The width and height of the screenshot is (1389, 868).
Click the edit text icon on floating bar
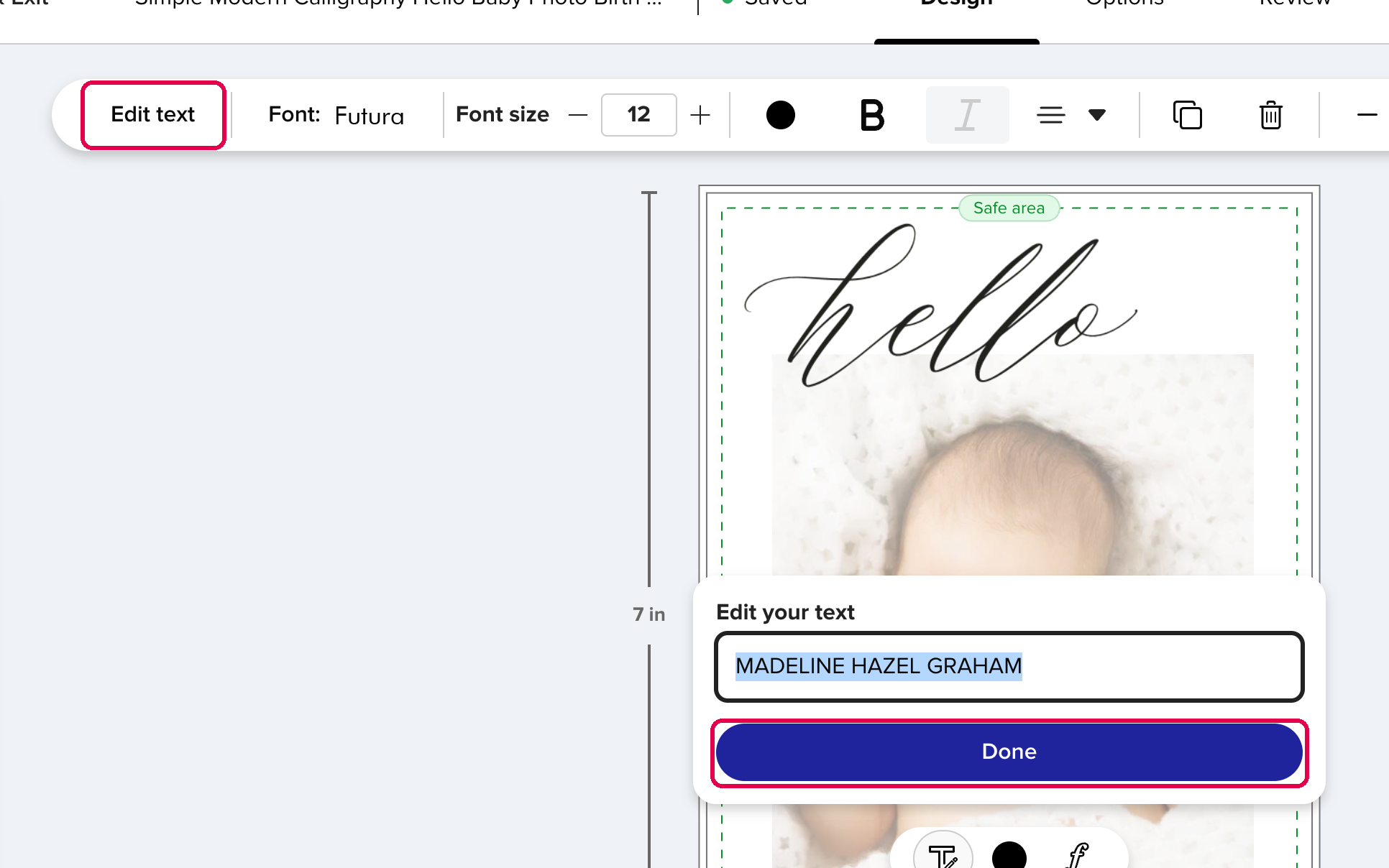point(943,855)
